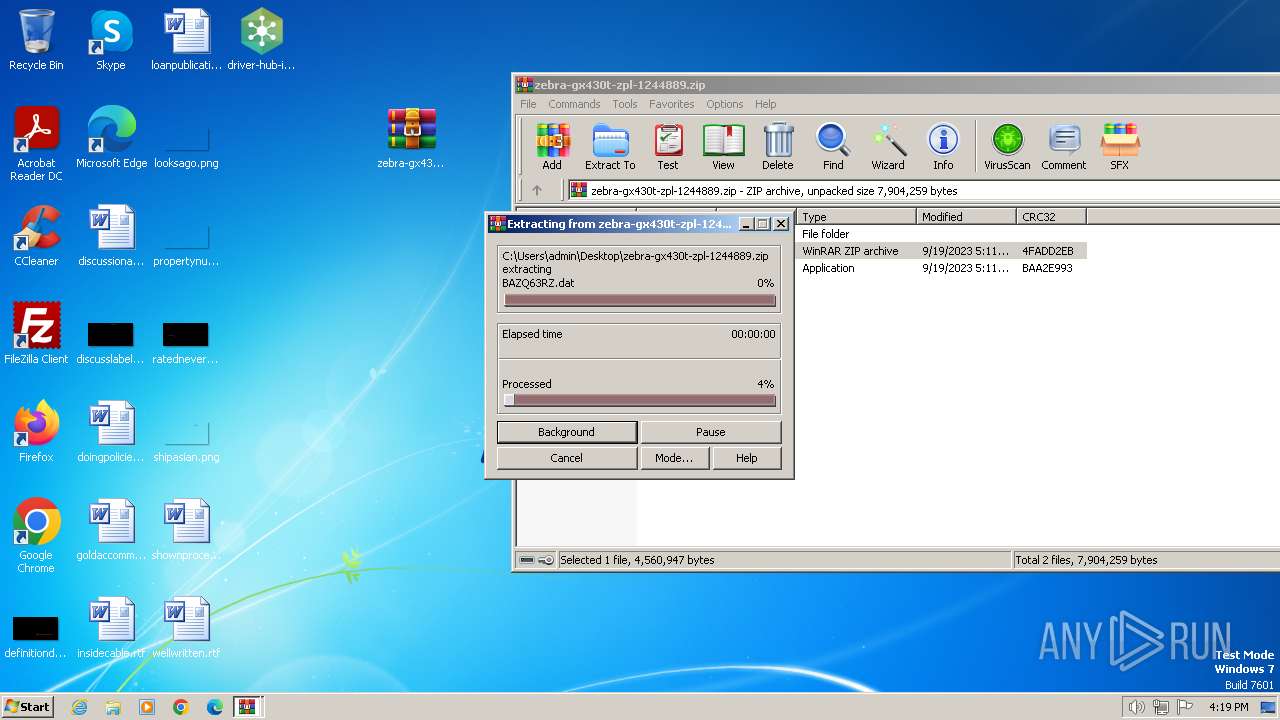Open CCleaner desktop shortcut

(x=36, y=236)
